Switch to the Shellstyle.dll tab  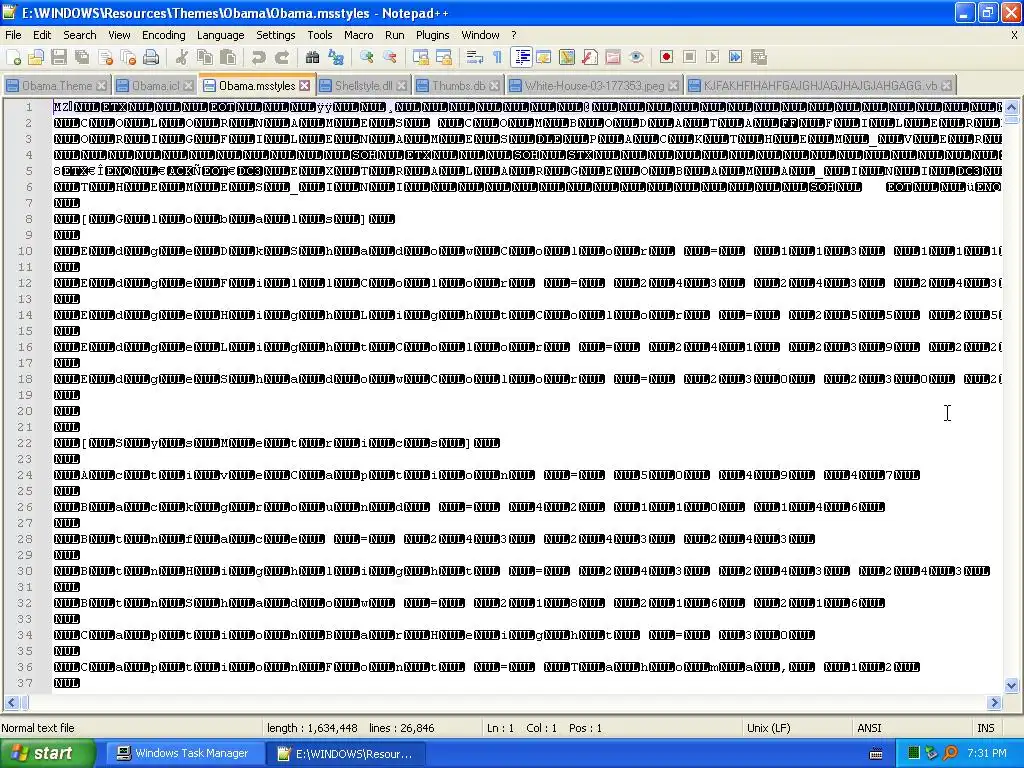click(363, 86)
